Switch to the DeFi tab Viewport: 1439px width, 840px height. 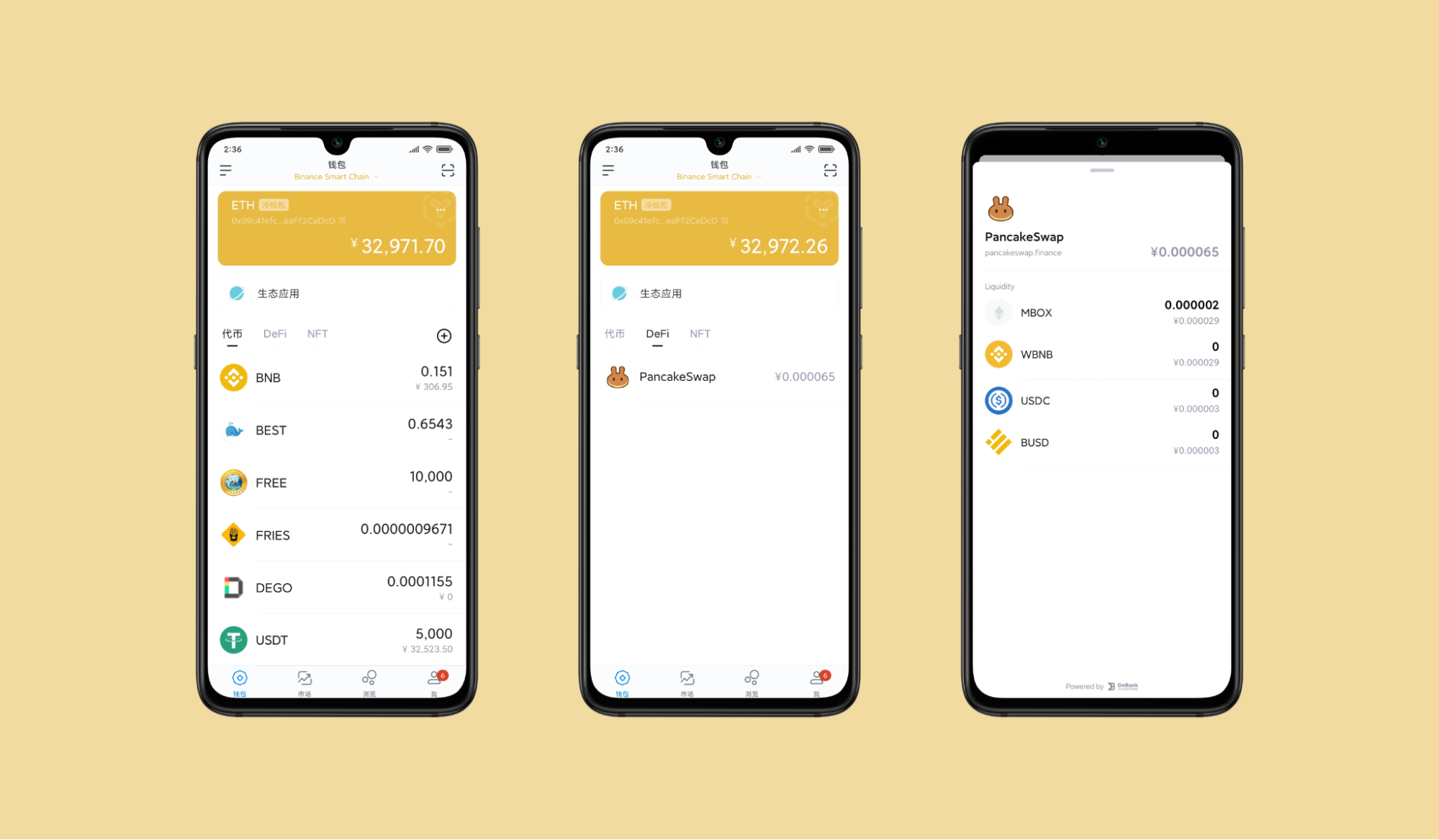point(275,334)
